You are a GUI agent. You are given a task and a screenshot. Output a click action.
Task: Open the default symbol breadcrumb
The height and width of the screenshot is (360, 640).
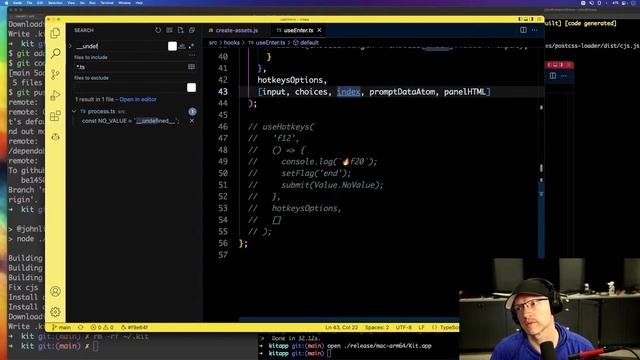(x=306, y=42)
